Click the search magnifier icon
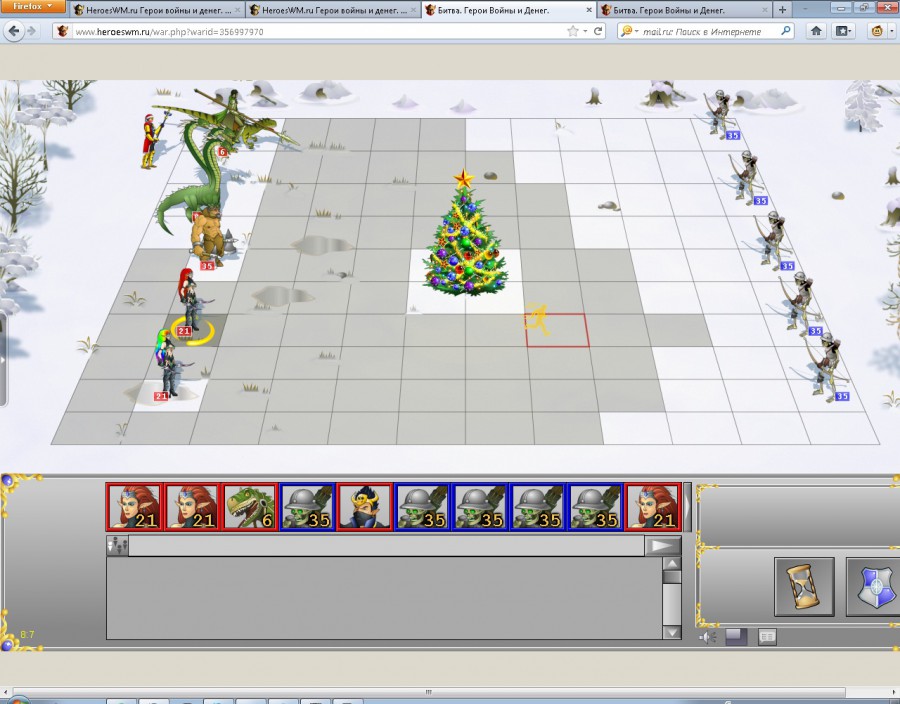Screen dimensions: 900x704 786,31
